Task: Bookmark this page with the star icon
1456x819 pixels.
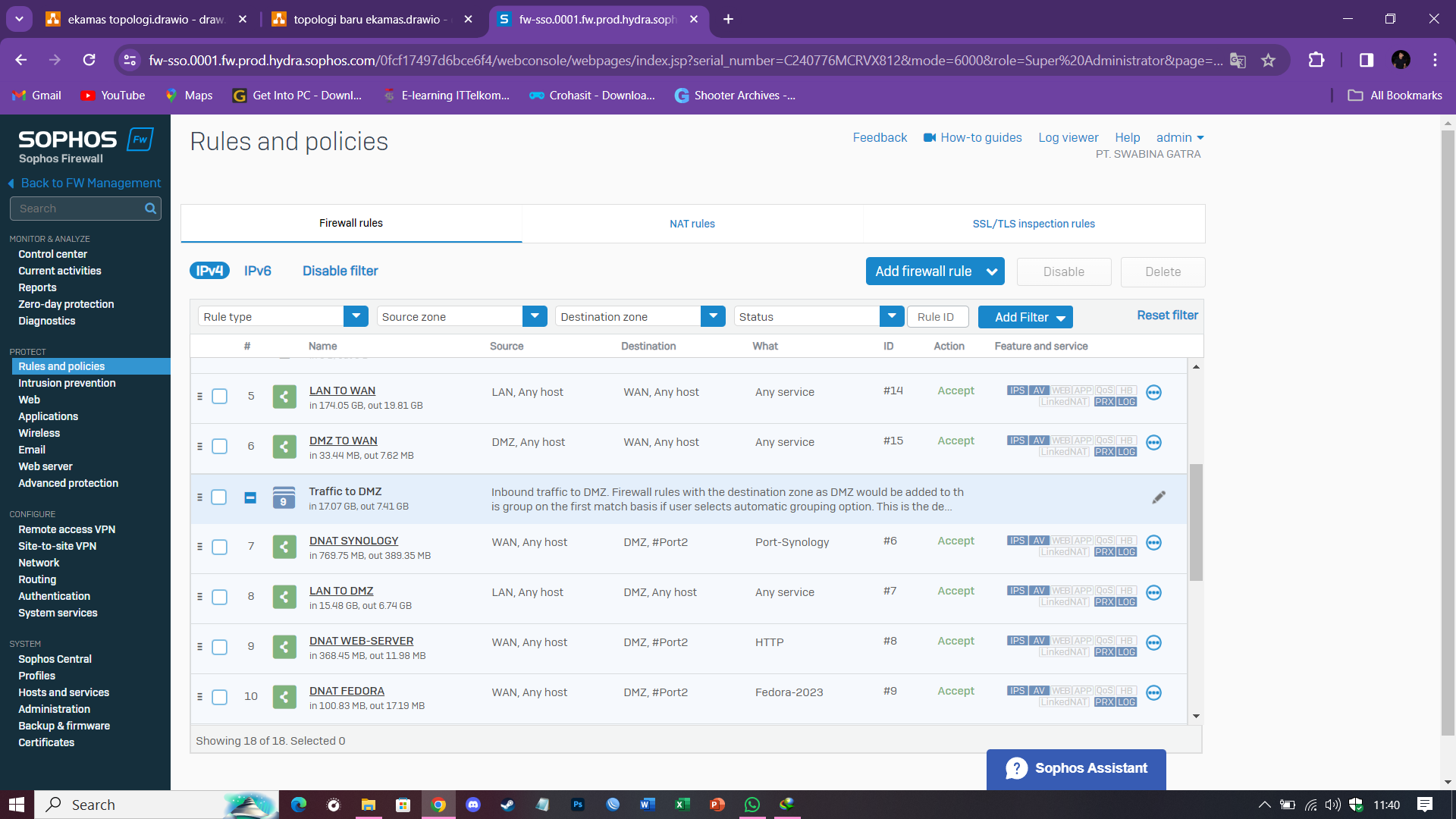Action: pyautogui.click(x=1268, y=61)
